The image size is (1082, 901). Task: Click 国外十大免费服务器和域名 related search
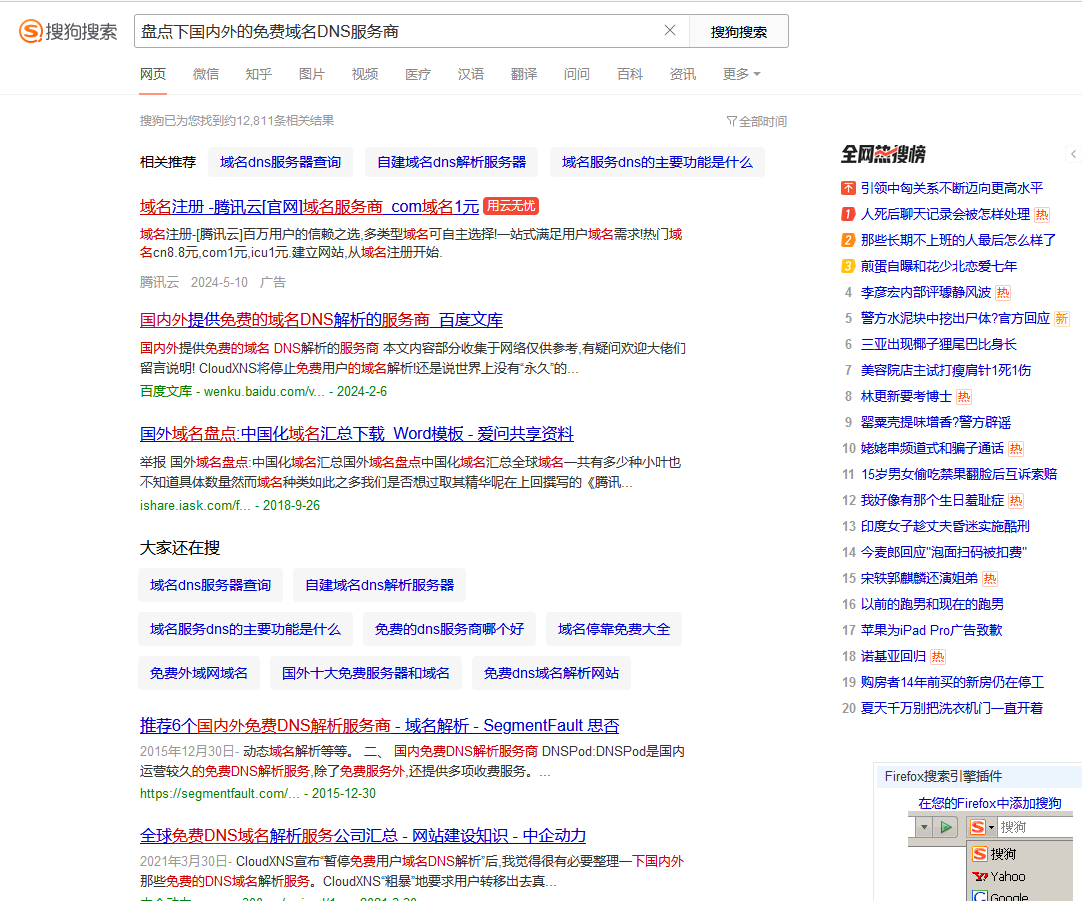point(366,673)
